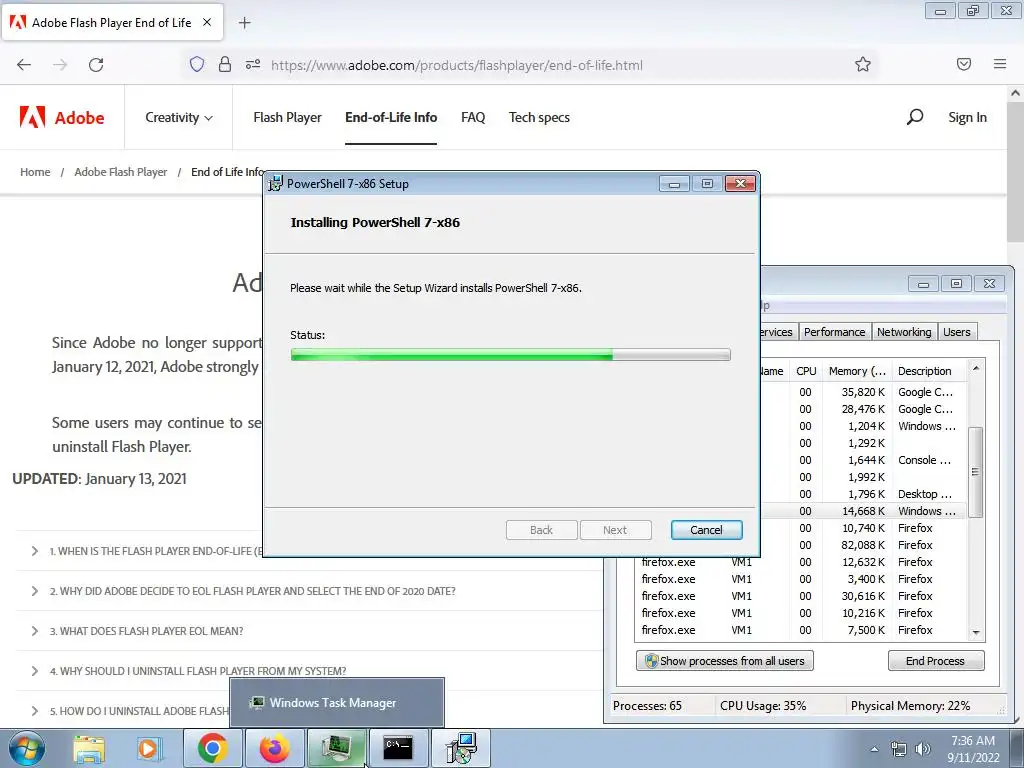Open the Flash Player nav item
The image size is (1024, 768).
click(287, 118)
